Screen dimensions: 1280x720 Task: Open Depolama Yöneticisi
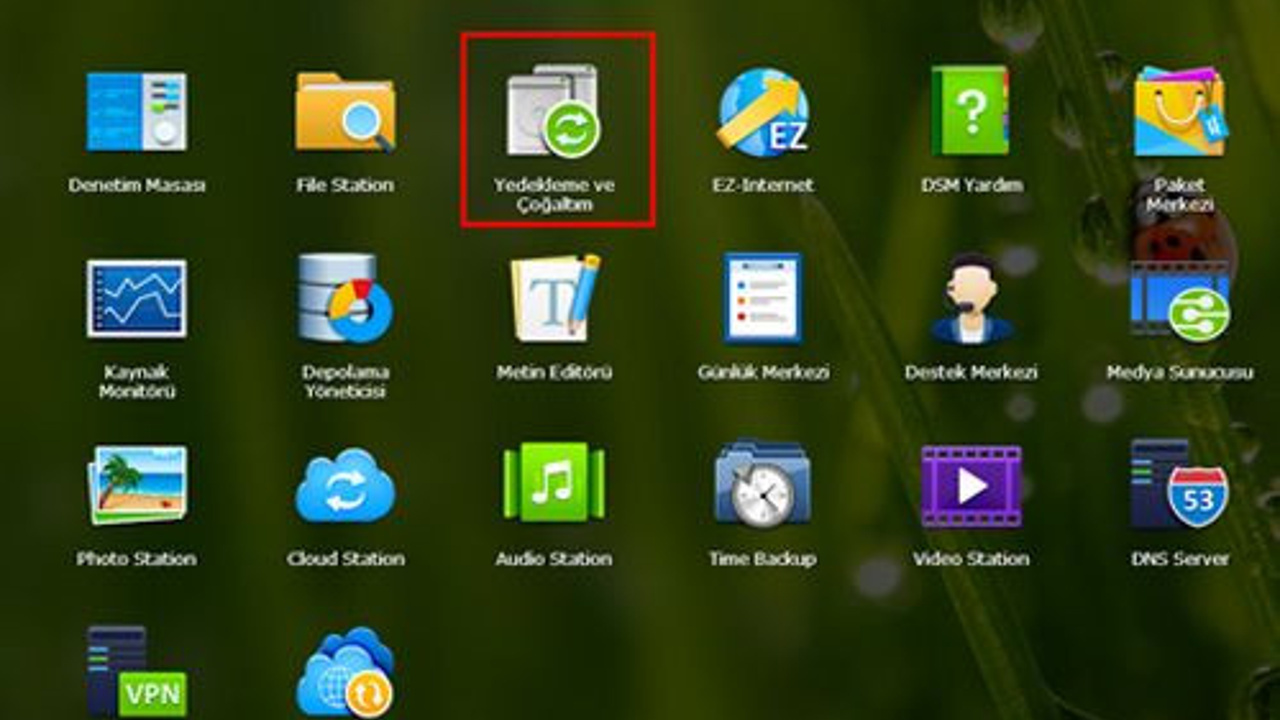pos(345,299)
